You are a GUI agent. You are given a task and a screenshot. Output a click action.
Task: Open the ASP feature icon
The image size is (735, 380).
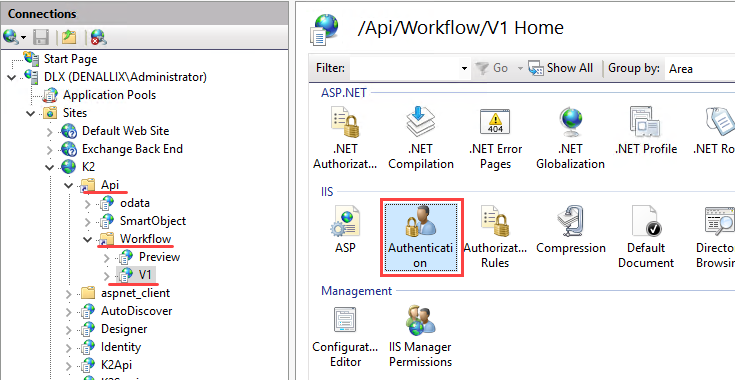click(x=345, y=230)
